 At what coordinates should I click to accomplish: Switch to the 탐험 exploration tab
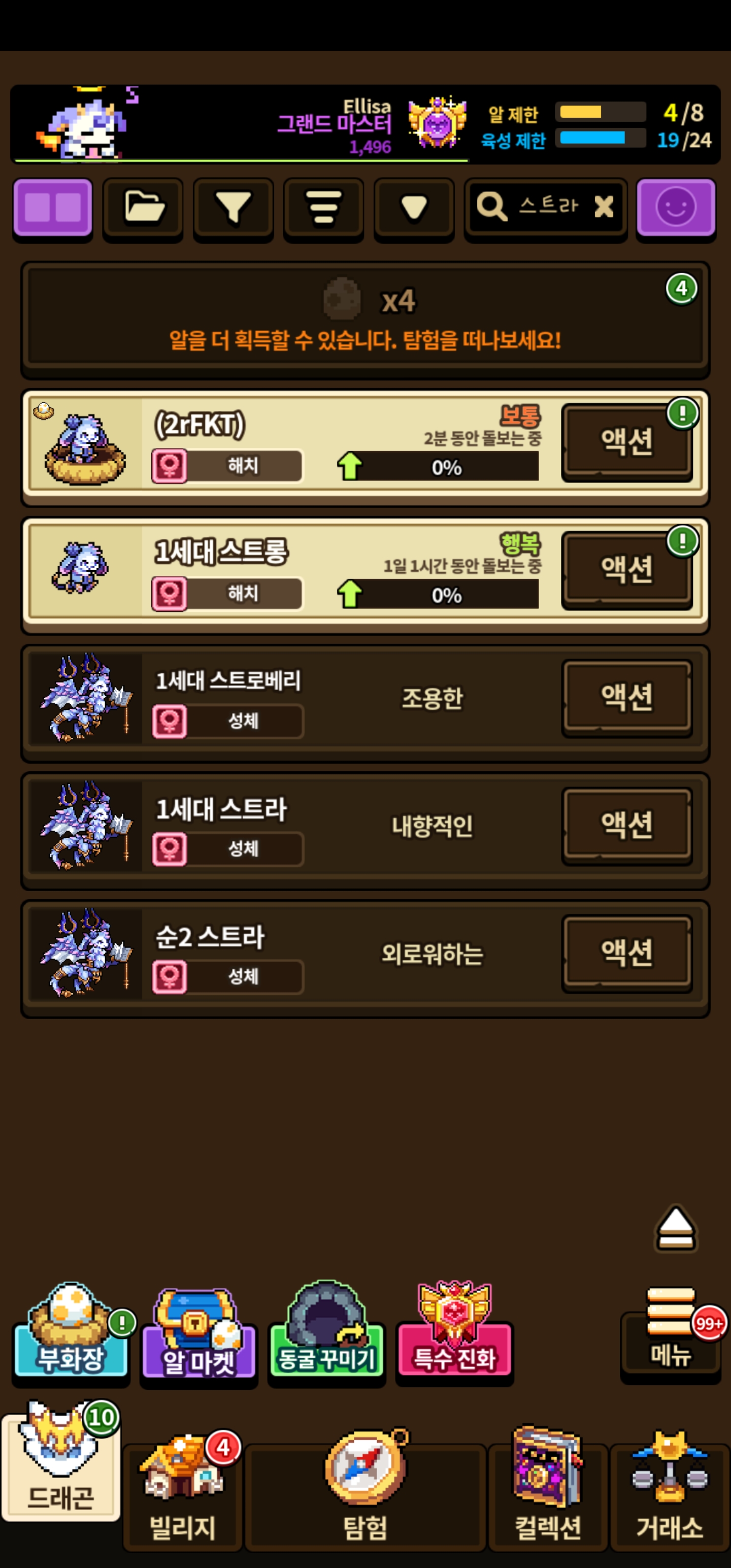pos(365,1491)
